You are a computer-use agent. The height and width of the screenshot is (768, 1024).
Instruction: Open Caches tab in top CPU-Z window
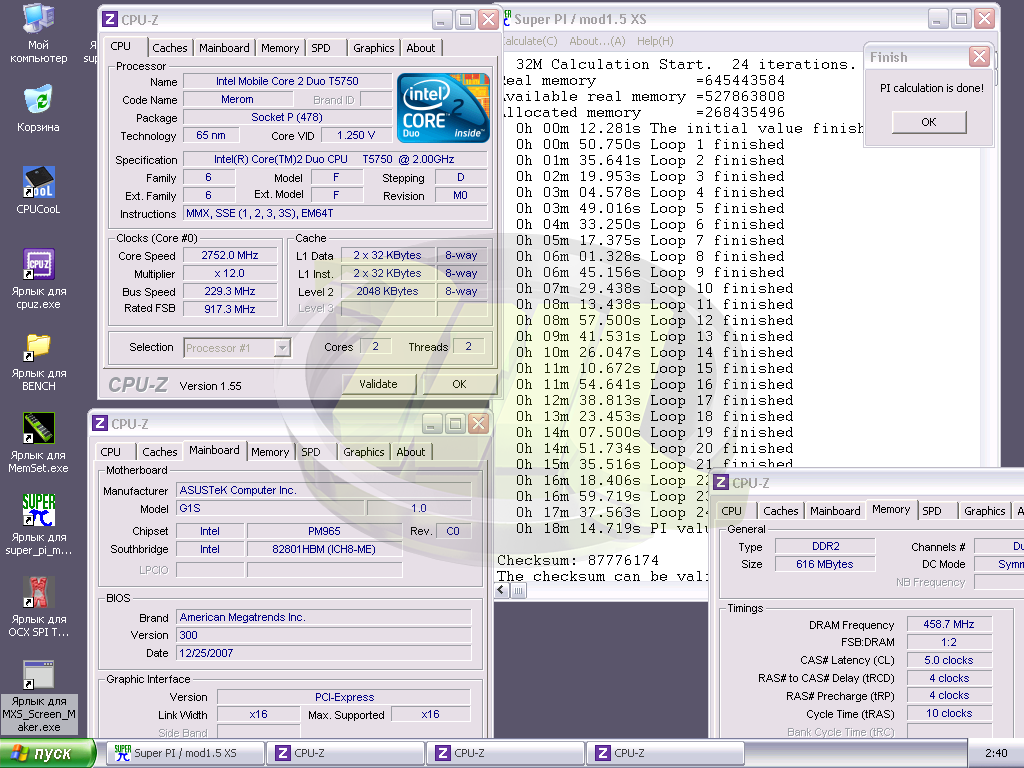[x=170, y=48]
